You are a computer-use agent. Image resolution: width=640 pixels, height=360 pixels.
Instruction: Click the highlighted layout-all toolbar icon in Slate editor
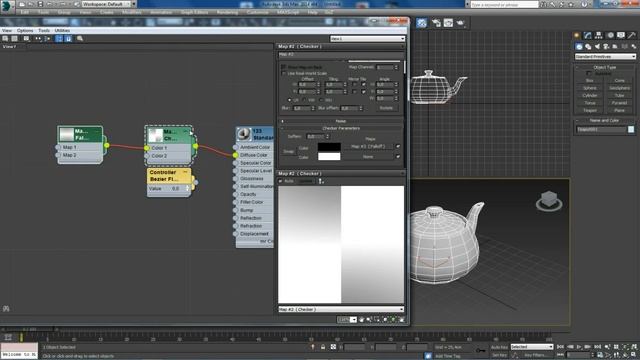59,38
